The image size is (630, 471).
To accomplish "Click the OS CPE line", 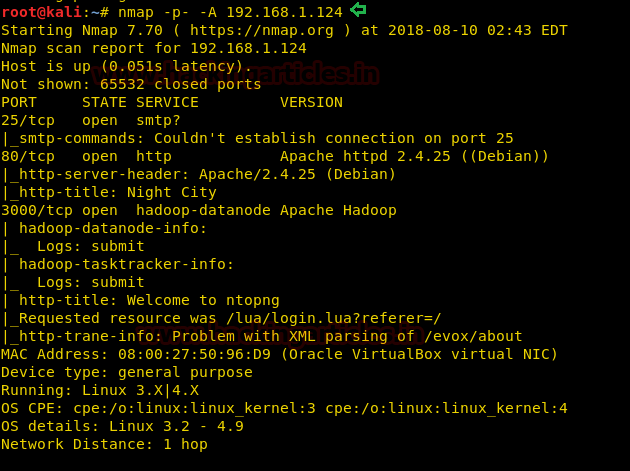I will [284, 408].
